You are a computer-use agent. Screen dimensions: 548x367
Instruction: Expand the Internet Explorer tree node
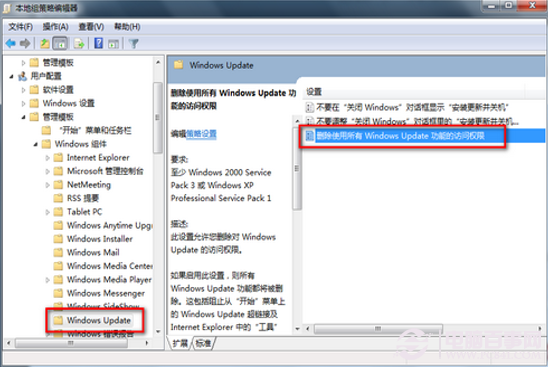point(48,158)
